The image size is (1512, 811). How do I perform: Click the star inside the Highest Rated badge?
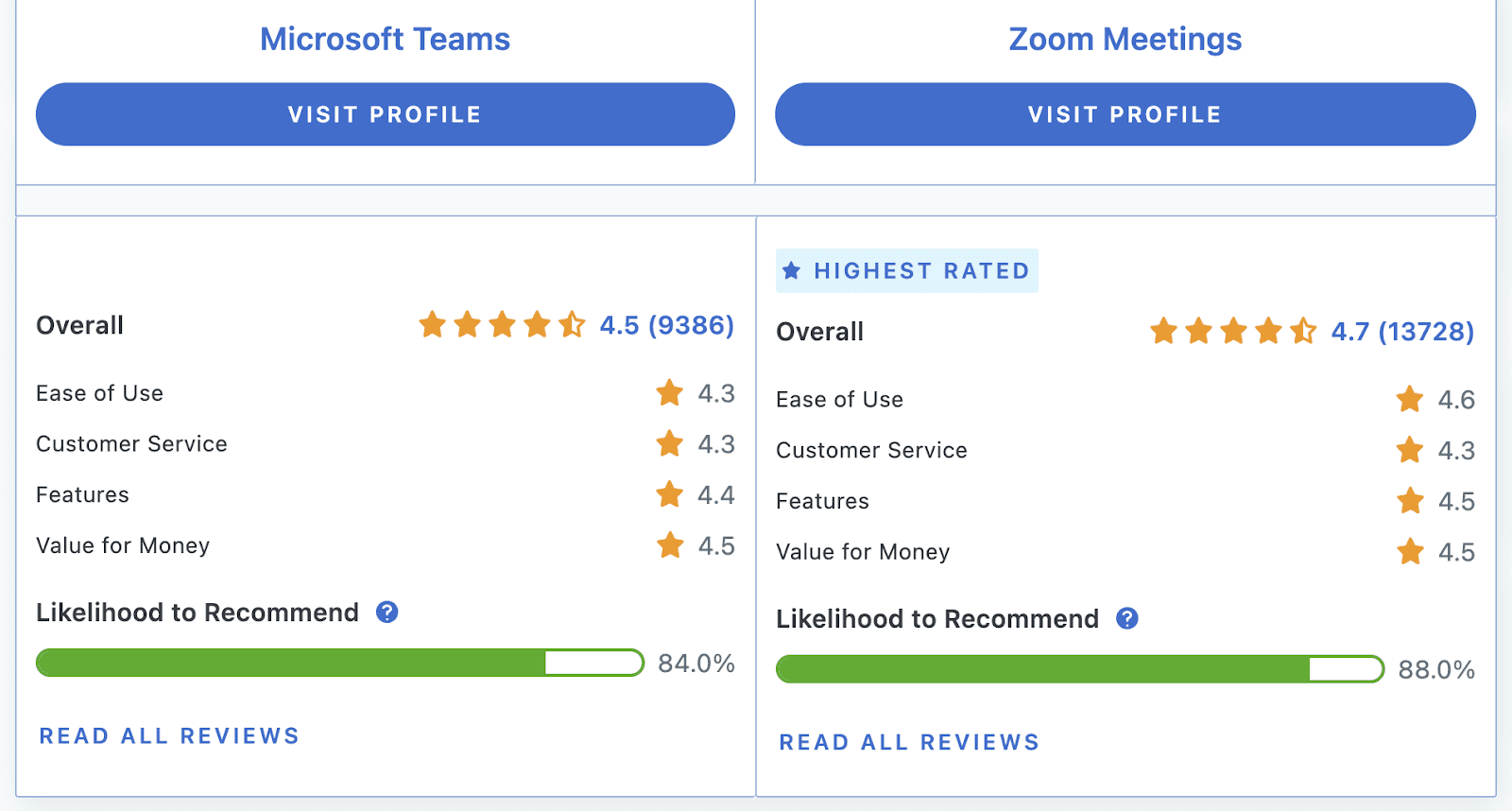[791, 271]
